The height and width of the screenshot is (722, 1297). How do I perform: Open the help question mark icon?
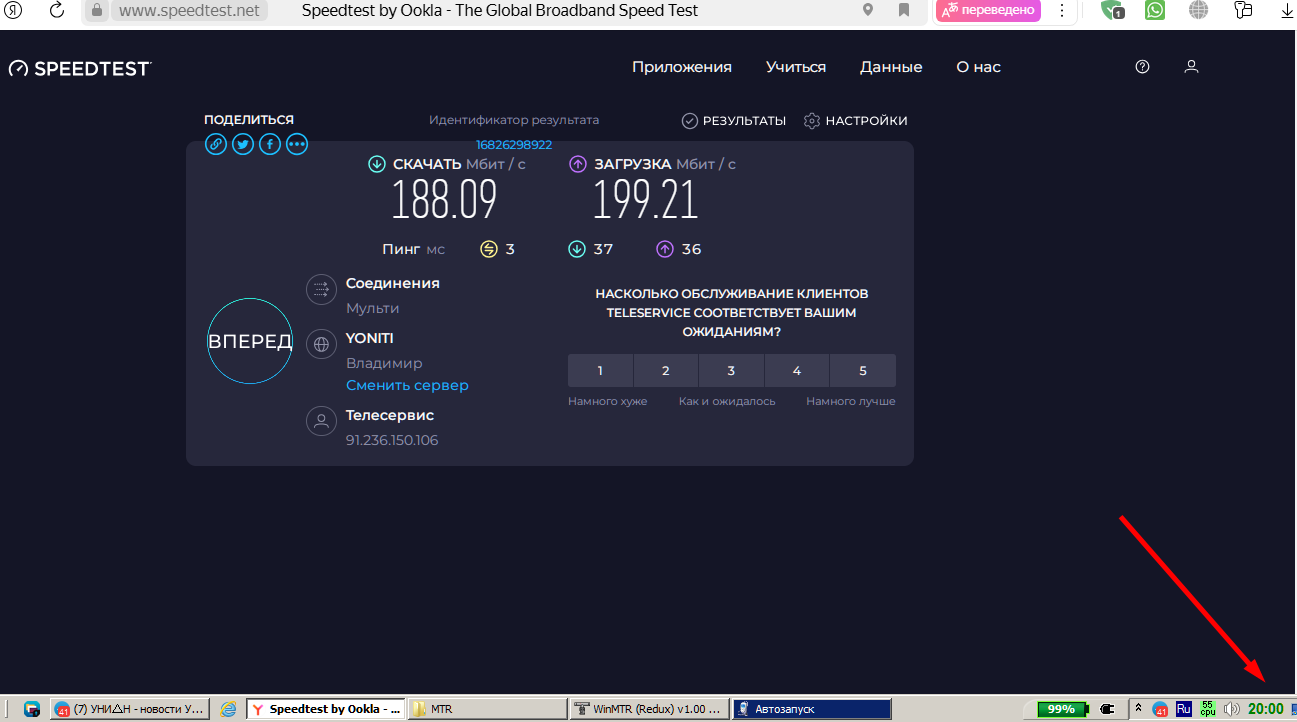[1143, 67]
